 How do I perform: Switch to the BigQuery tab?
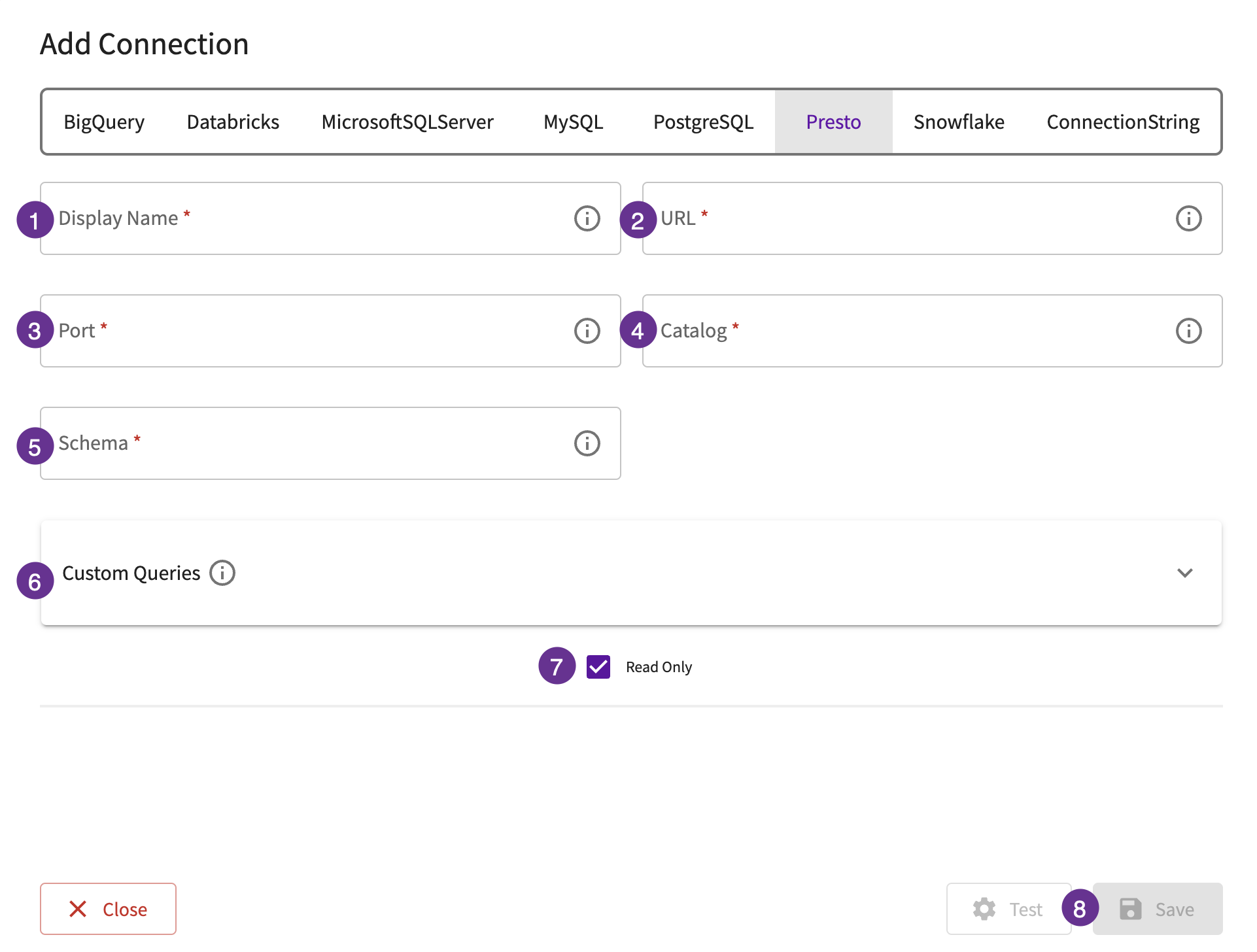tap(104, 122)
